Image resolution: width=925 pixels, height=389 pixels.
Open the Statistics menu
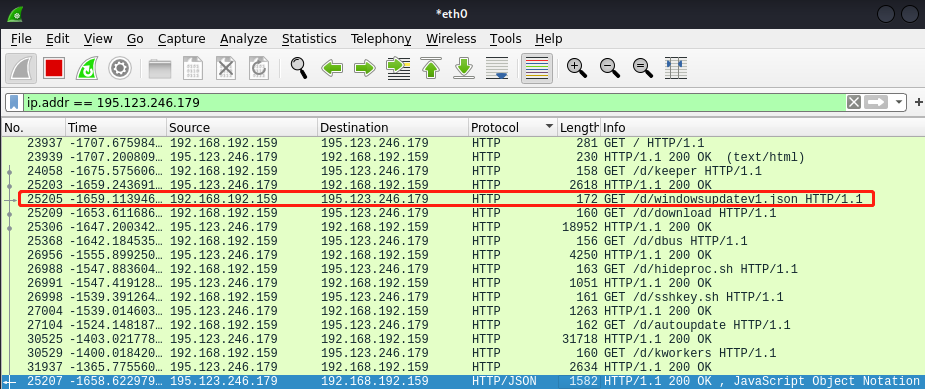pyautogui.click(x=309, y=39)
